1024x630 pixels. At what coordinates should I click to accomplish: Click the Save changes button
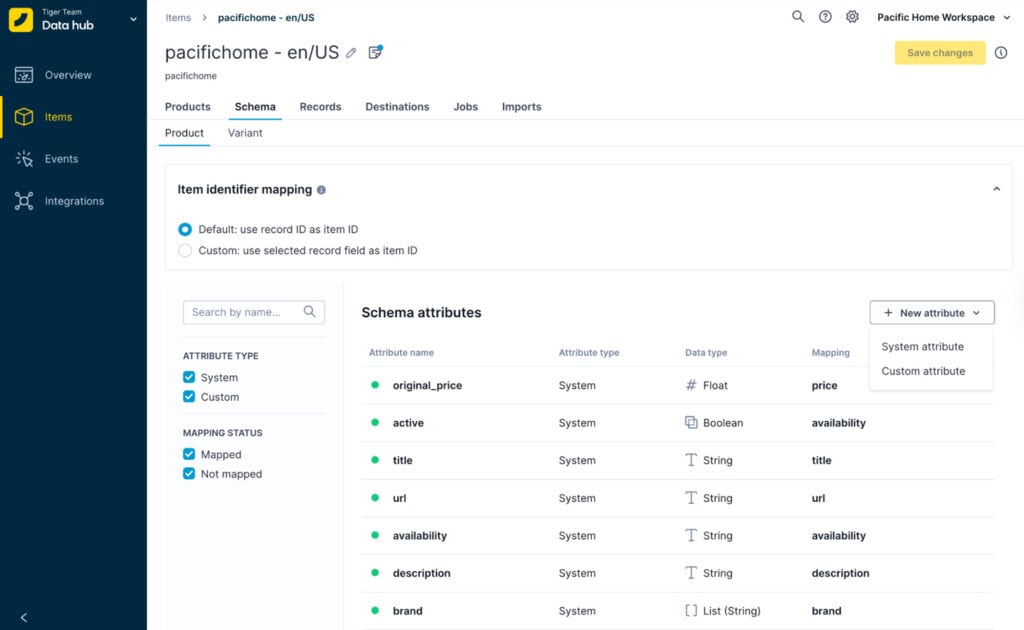938,53
